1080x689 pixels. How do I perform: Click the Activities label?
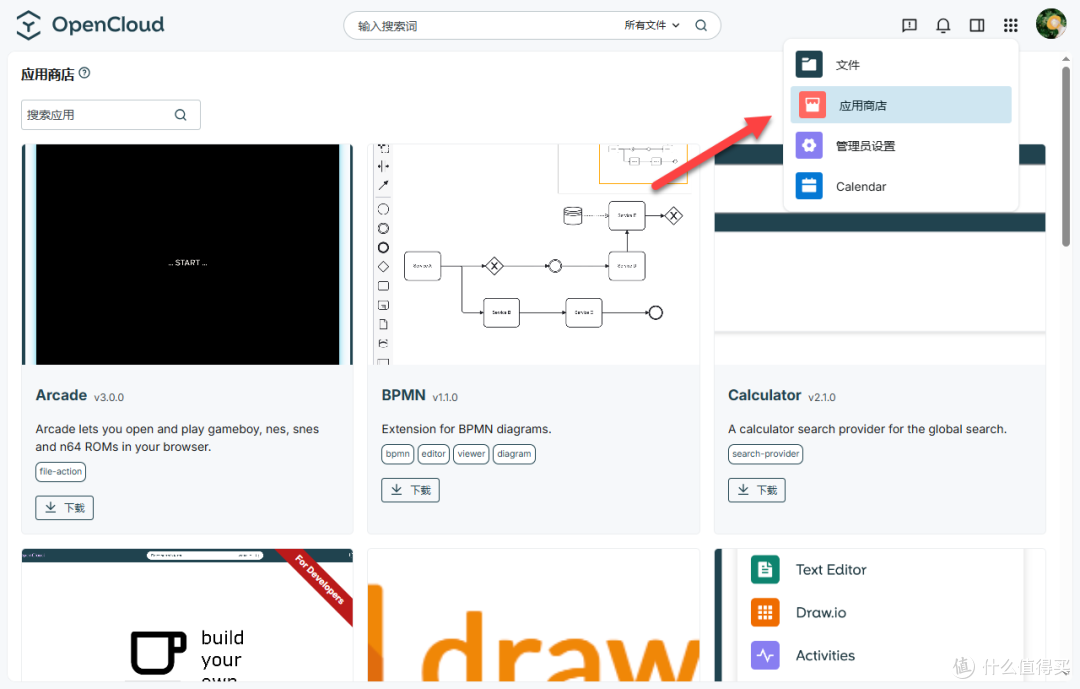pos(825,655)
